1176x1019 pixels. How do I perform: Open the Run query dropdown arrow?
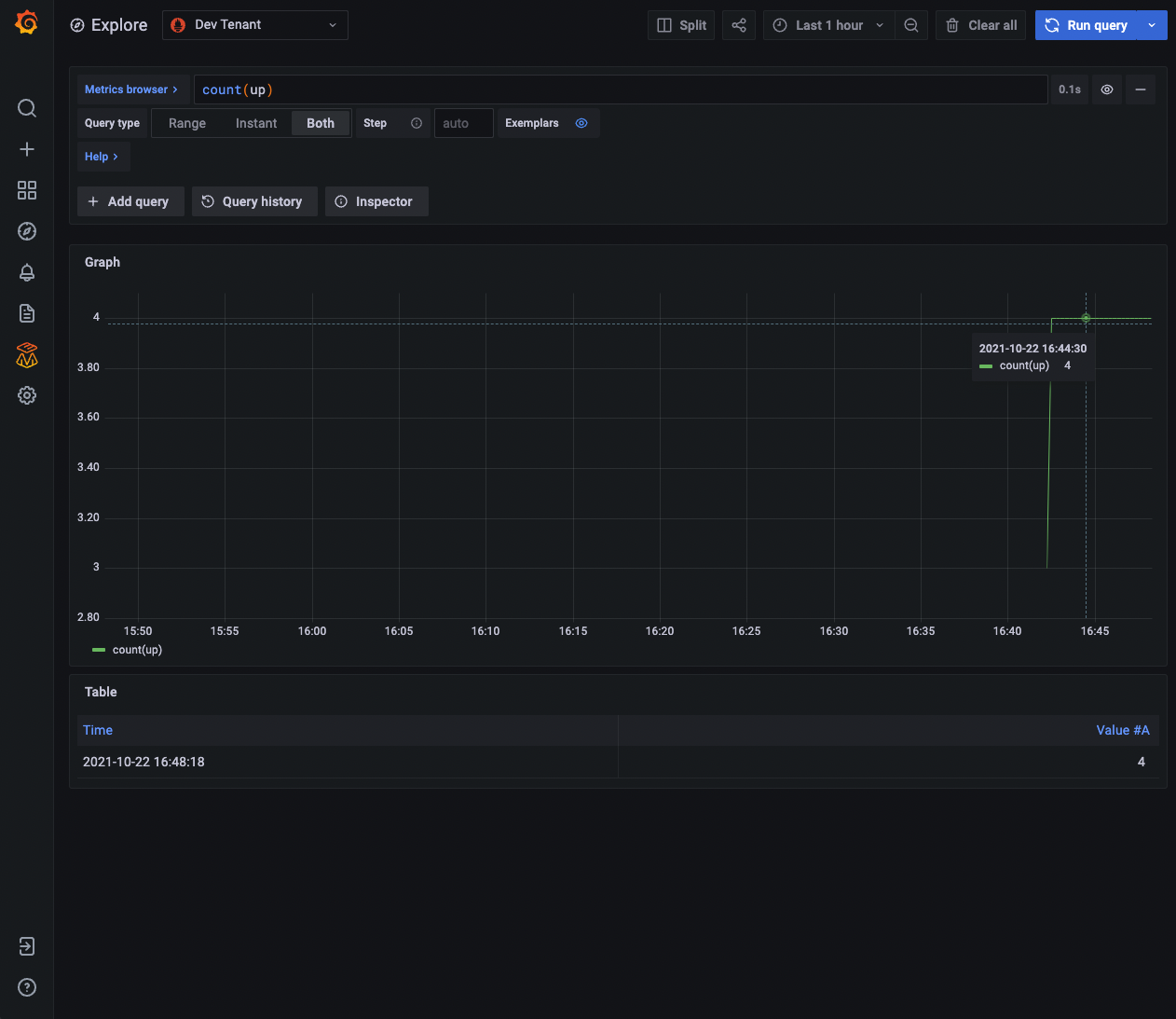coord(1153,25)
